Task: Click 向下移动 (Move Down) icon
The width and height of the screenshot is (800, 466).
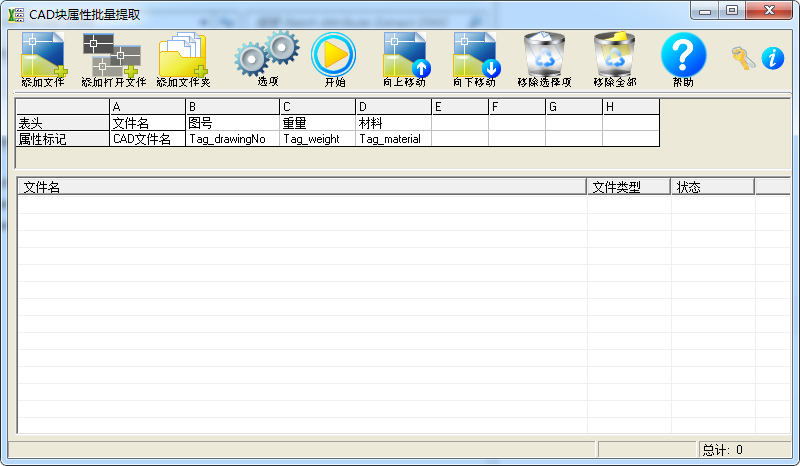Action: (x=475, y=56)
